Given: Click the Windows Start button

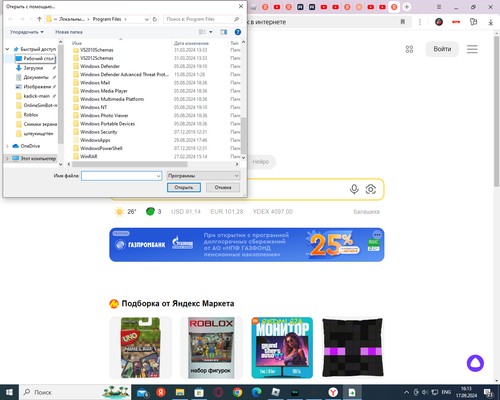Looking at the screenshot, I should tap(9, 392).
